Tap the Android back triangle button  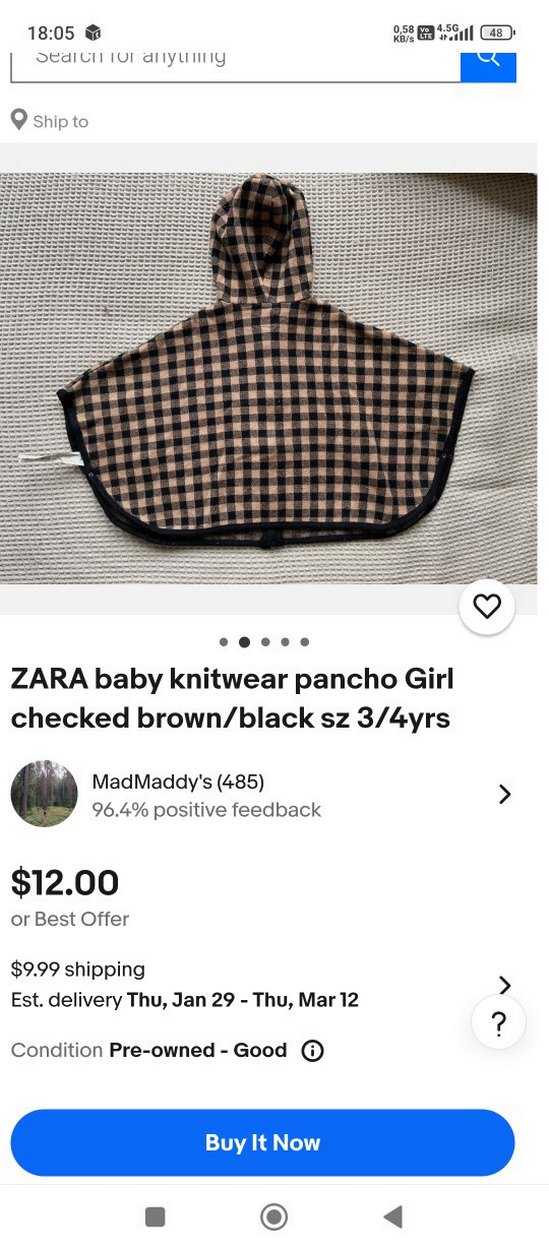[x=393, y=1216]
